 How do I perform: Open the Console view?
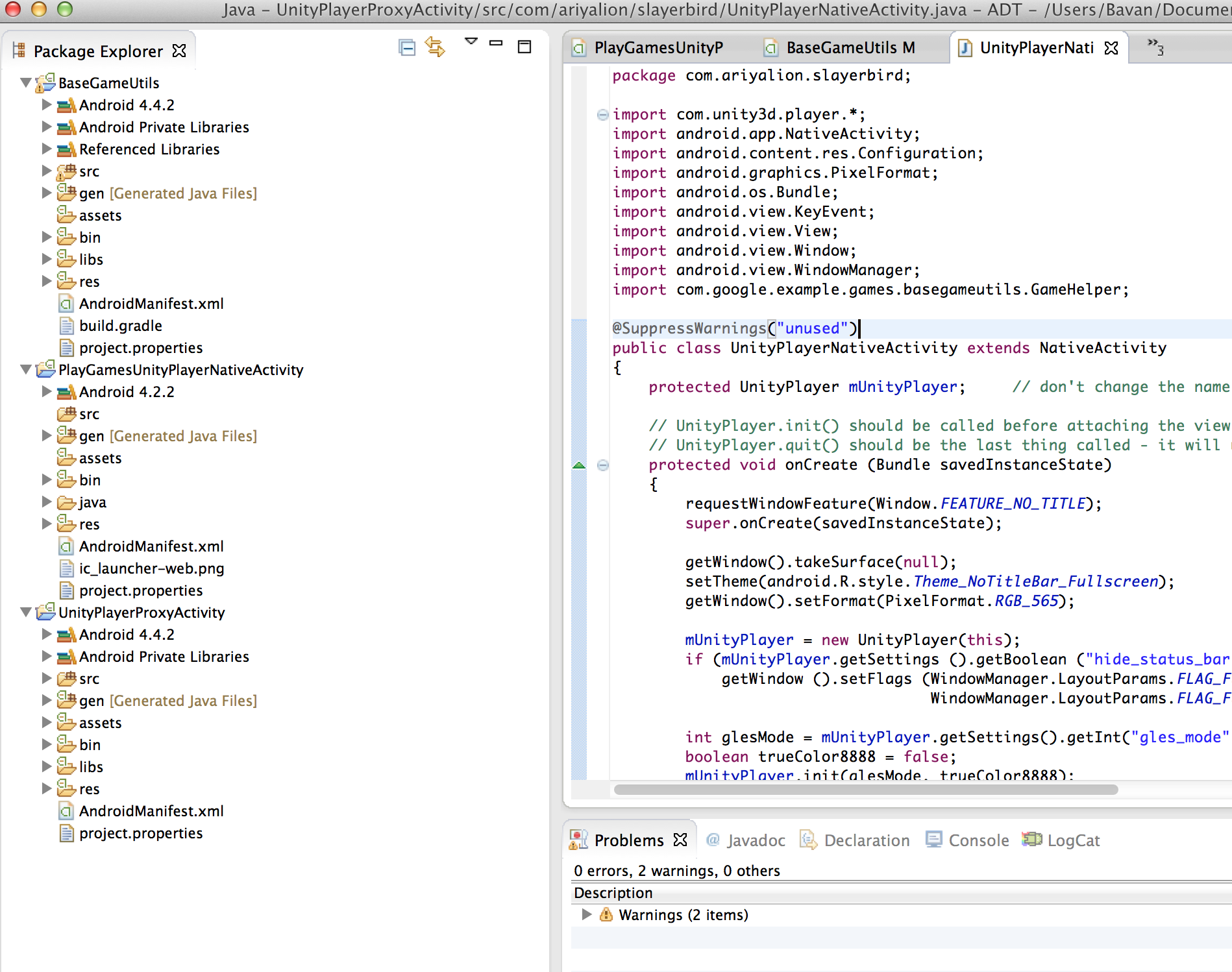click(978, 840)
